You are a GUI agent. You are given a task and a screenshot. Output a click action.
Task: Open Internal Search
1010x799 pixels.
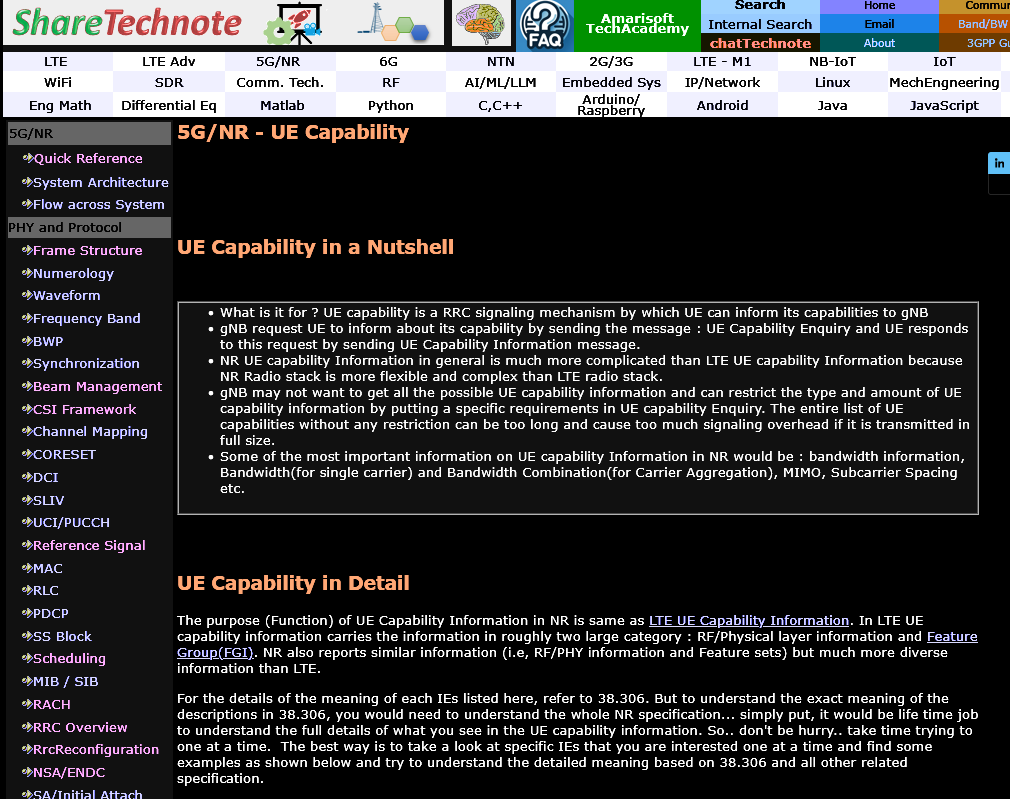click(x=760, y=24)
